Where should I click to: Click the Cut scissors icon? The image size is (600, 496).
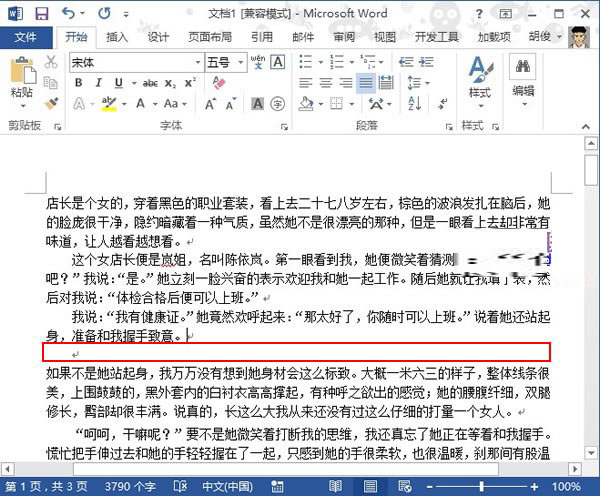pos(51,63)
